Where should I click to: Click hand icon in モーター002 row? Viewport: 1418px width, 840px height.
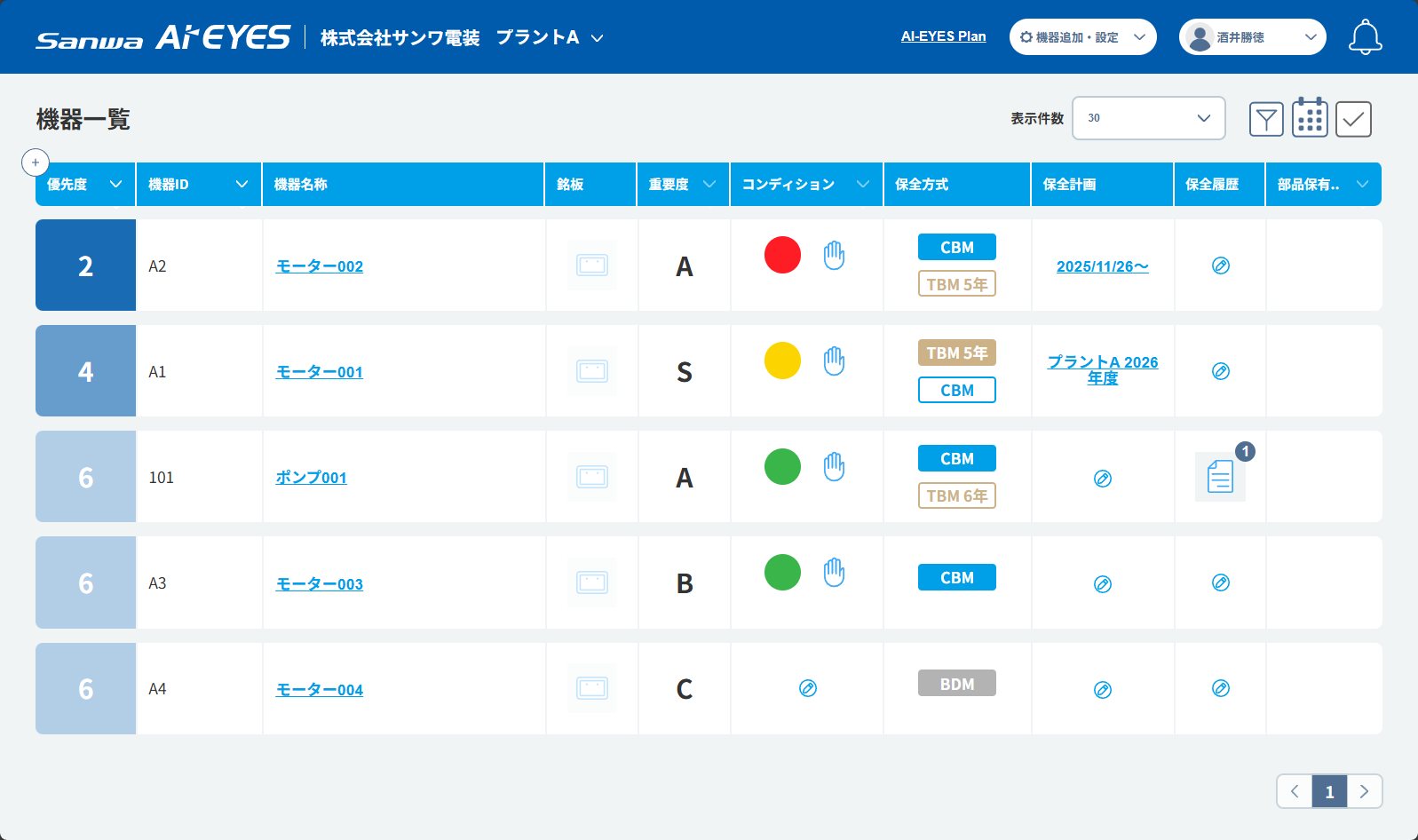(x=834, y=255)
